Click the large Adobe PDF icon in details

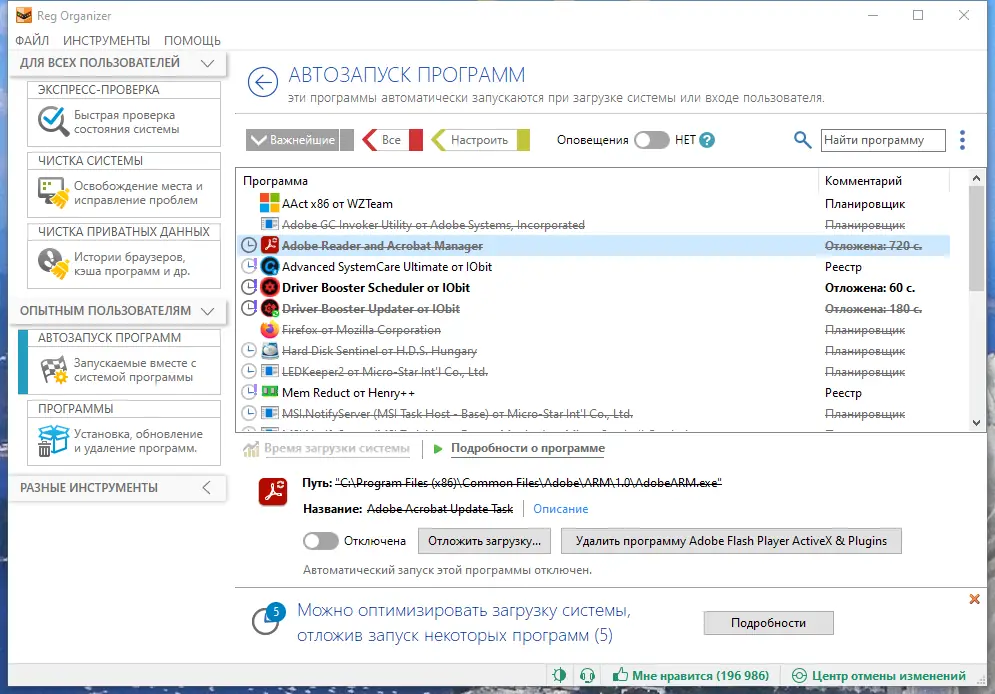[x=273, y=492]
